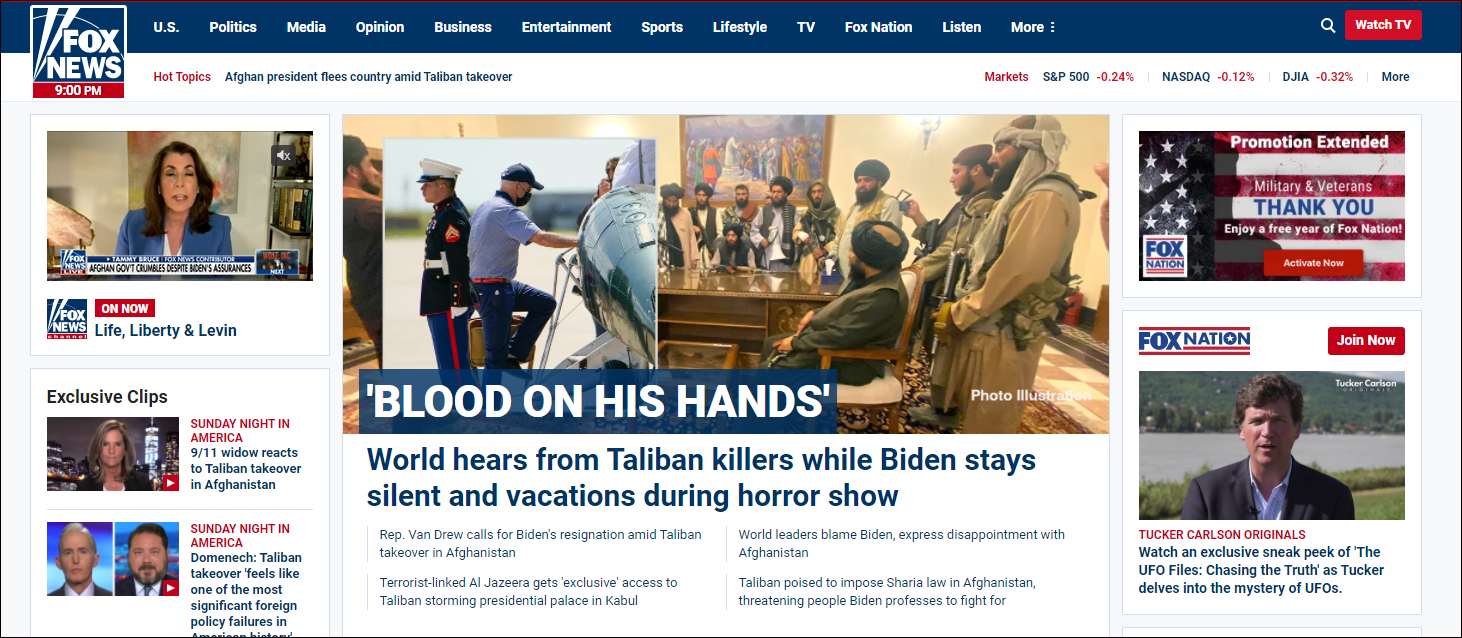Click the Fox Nation logo in sidebar
This screenshot has width=1462, height=638.
tap(1194, 341)
